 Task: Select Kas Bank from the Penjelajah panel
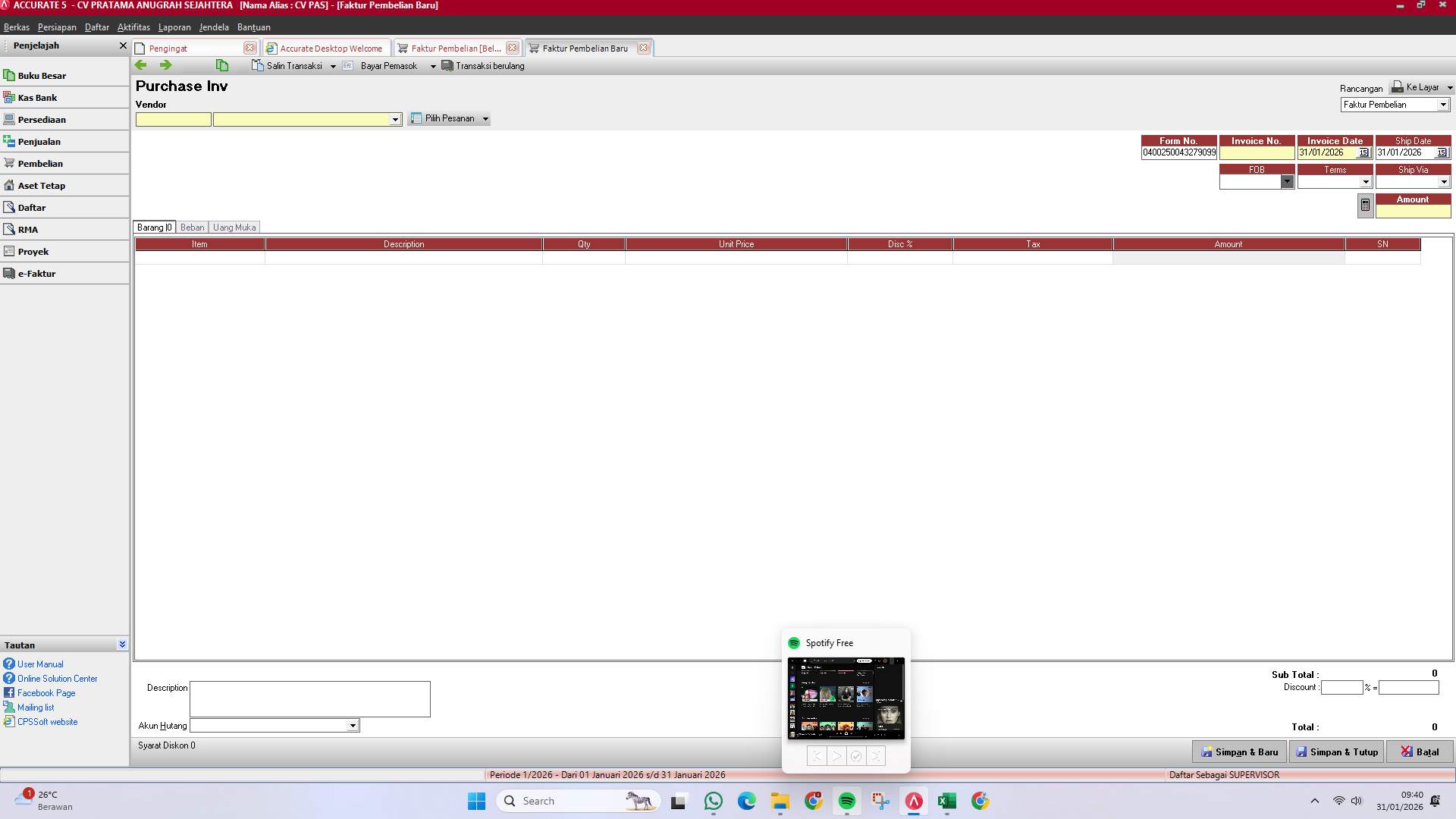36,97
